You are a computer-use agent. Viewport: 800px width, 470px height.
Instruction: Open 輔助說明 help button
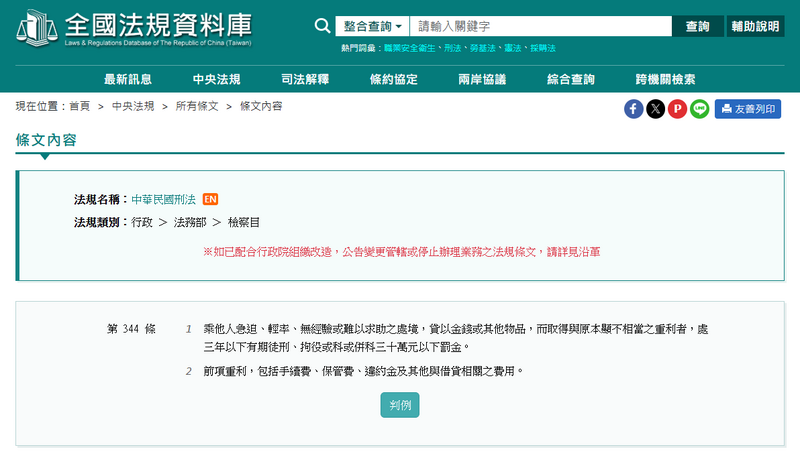point(755,26)
